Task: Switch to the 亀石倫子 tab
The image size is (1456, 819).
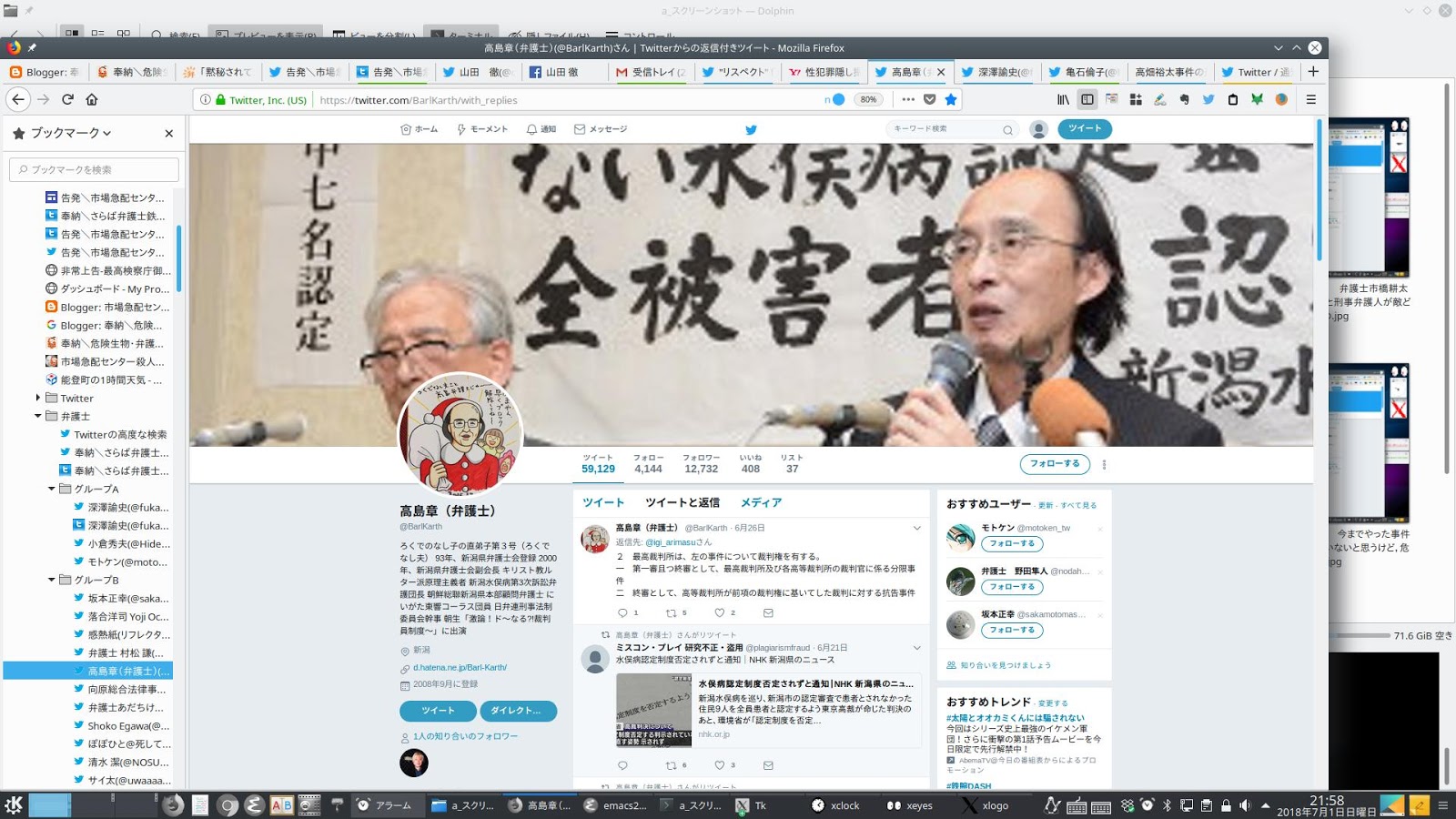Action: pos(1083,72)
